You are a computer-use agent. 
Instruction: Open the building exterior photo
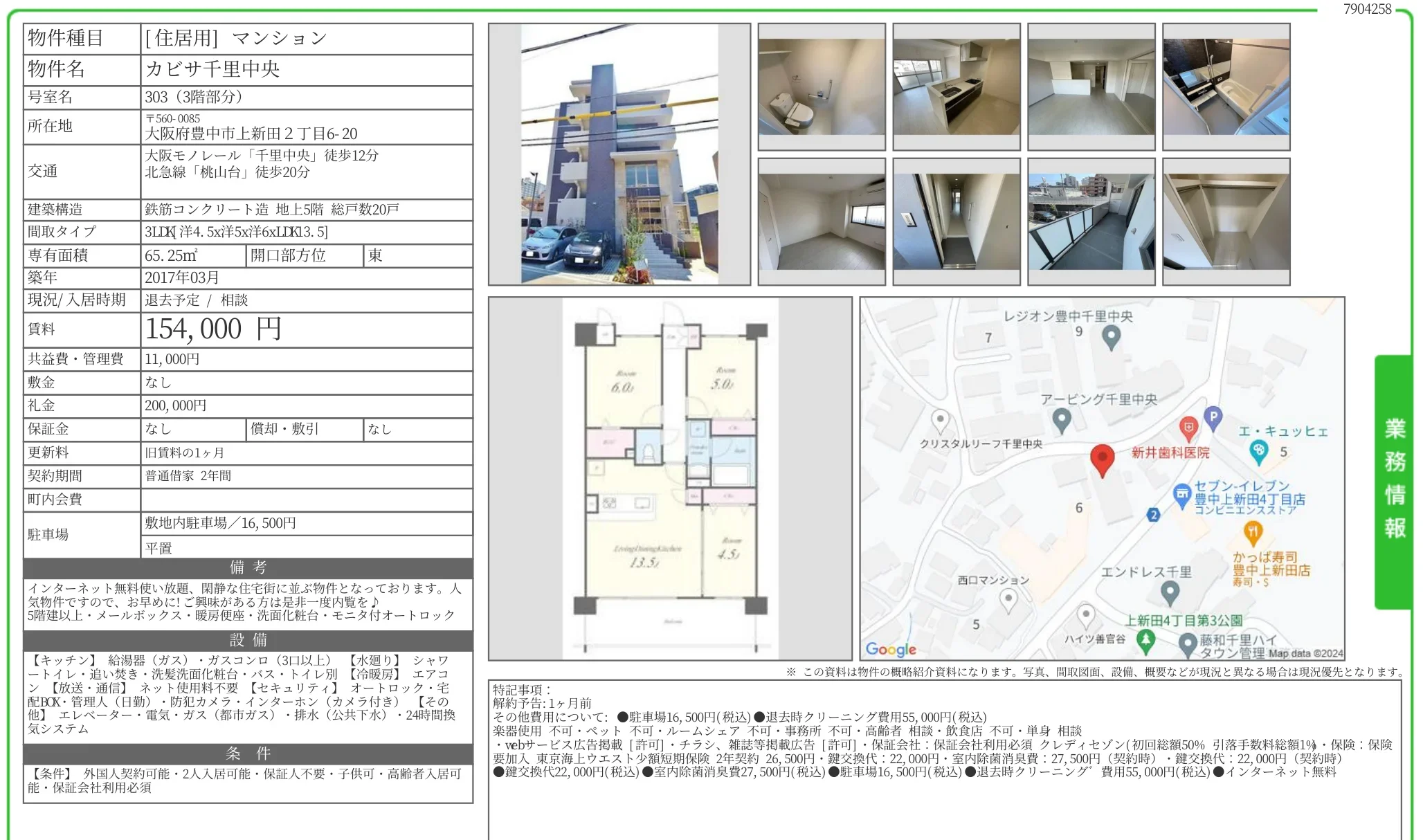click(619, 154)
